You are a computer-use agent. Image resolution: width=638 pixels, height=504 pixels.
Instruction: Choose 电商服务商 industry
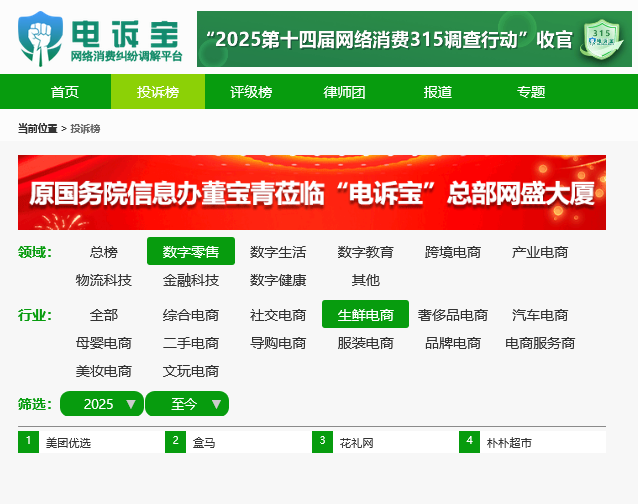coord(540,343)
